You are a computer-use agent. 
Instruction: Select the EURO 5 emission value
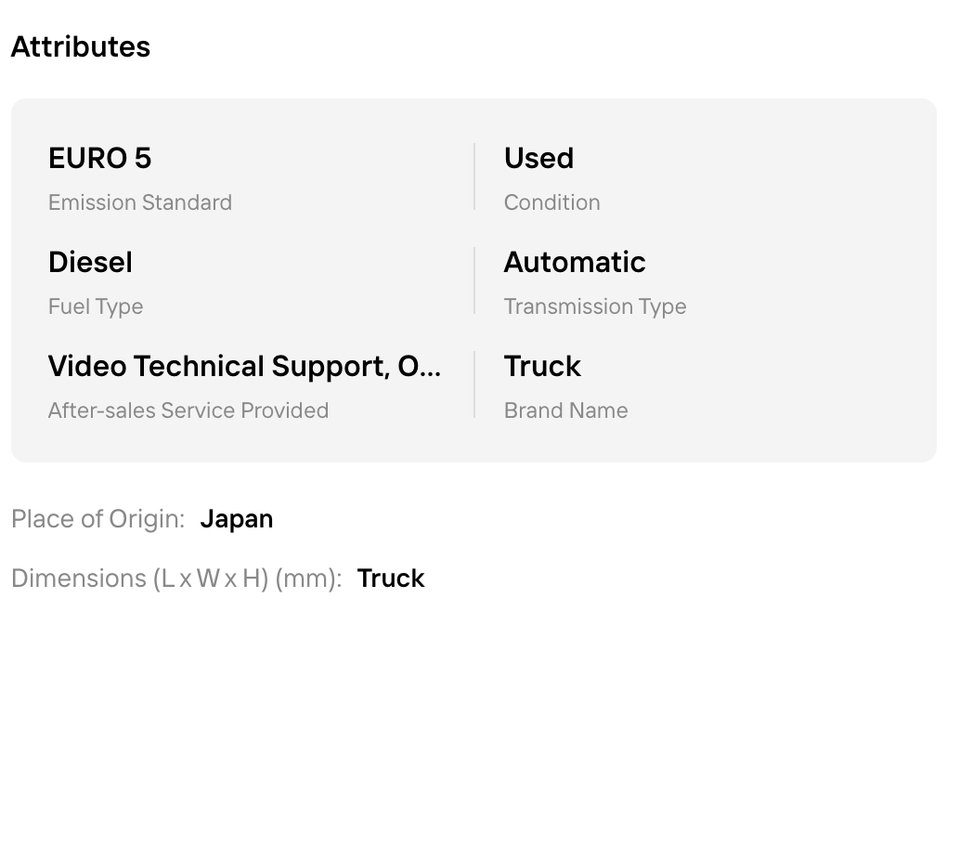tap(100, 158)
